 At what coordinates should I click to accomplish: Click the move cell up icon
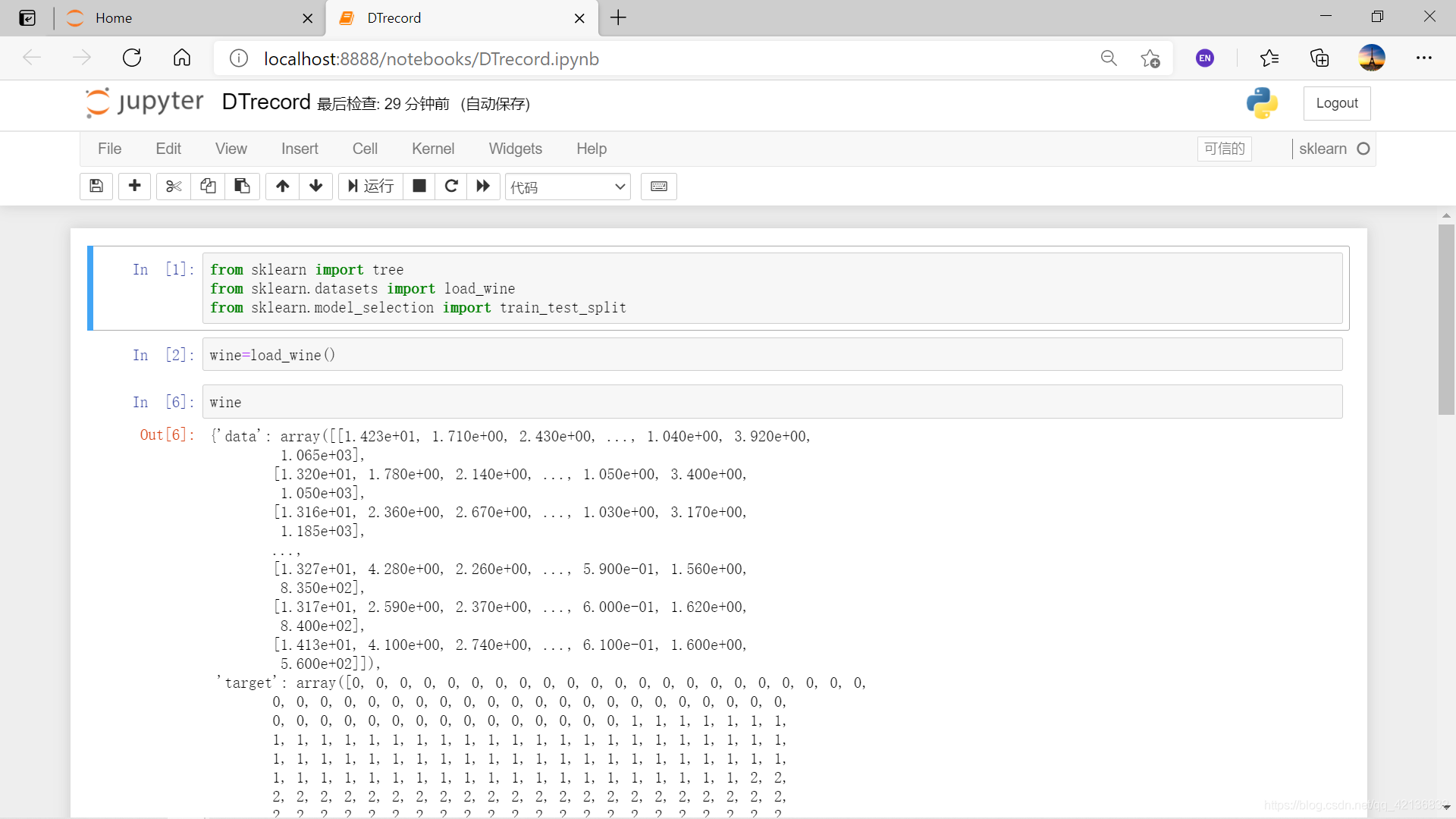click(283, 186)
